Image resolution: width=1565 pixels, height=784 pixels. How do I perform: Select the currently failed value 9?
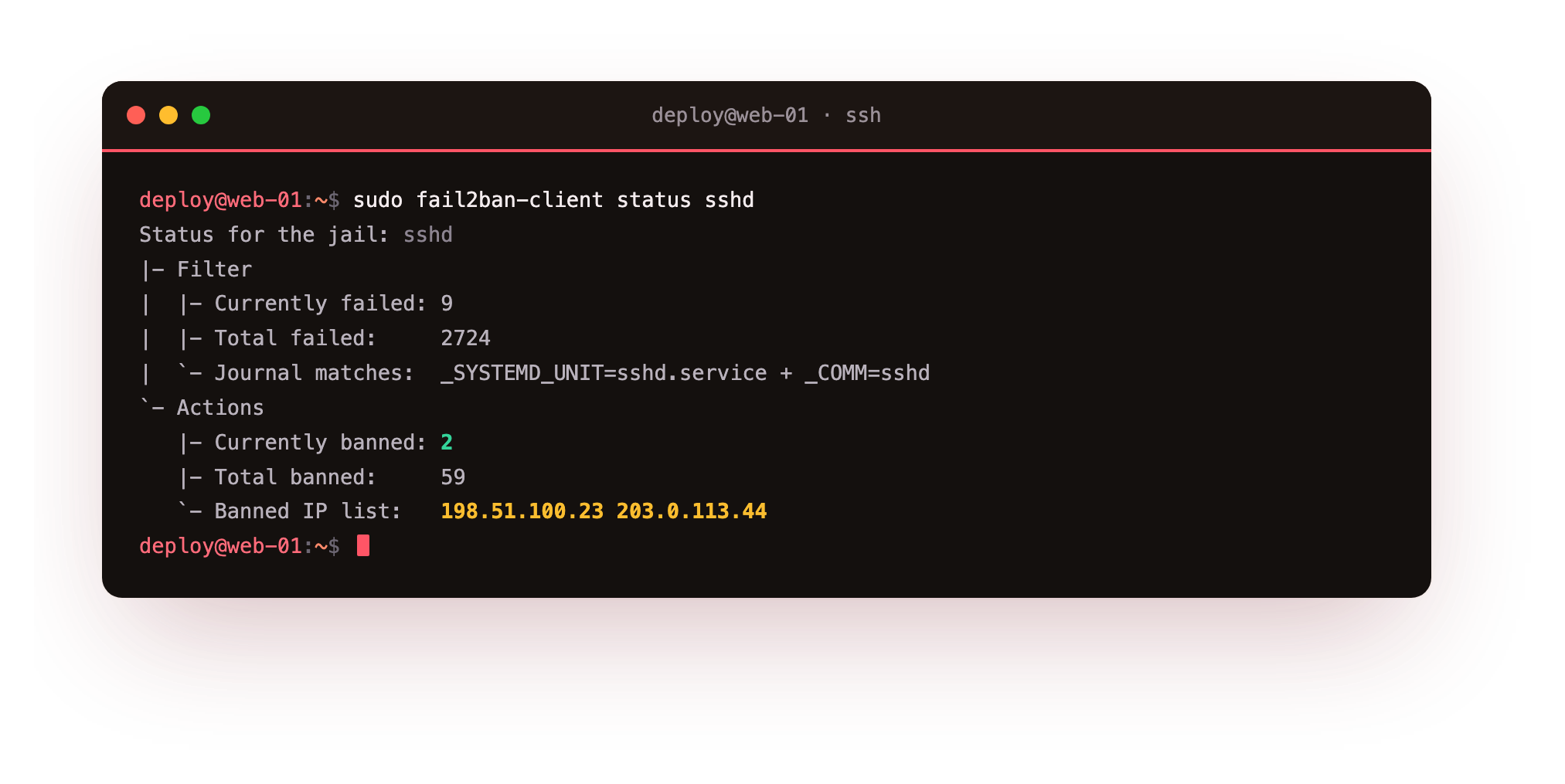coord(447,304)
